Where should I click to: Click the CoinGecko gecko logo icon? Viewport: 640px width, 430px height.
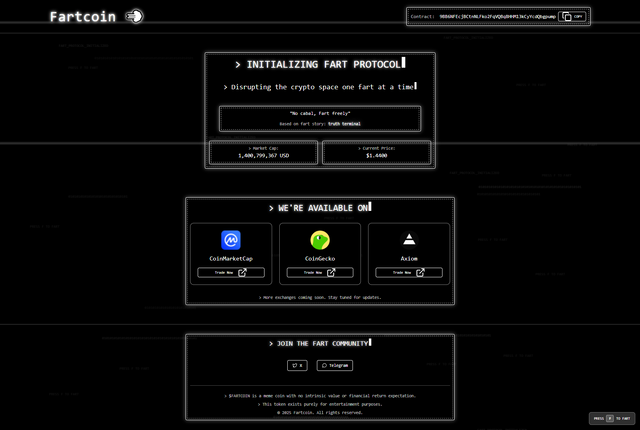[x=320, y=240]
